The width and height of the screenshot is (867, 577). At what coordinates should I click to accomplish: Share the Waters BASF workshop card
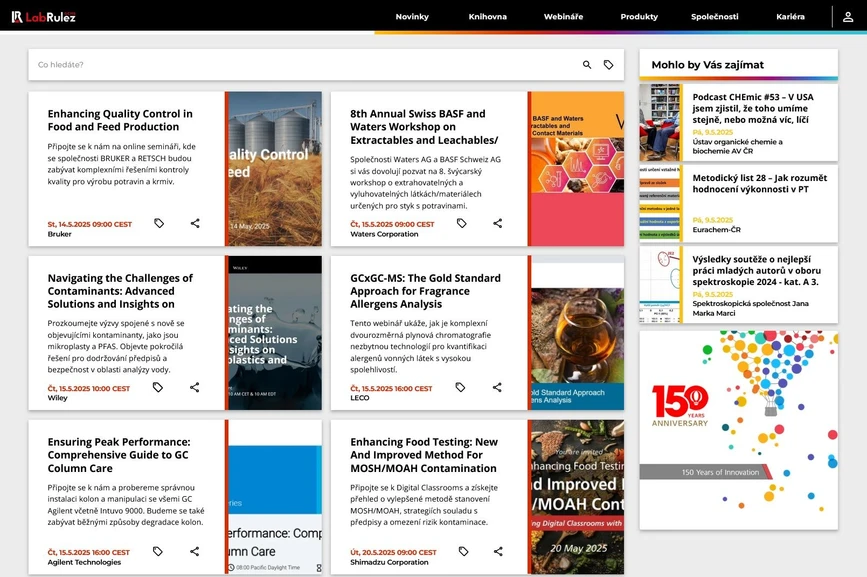(x=497, y=224)
